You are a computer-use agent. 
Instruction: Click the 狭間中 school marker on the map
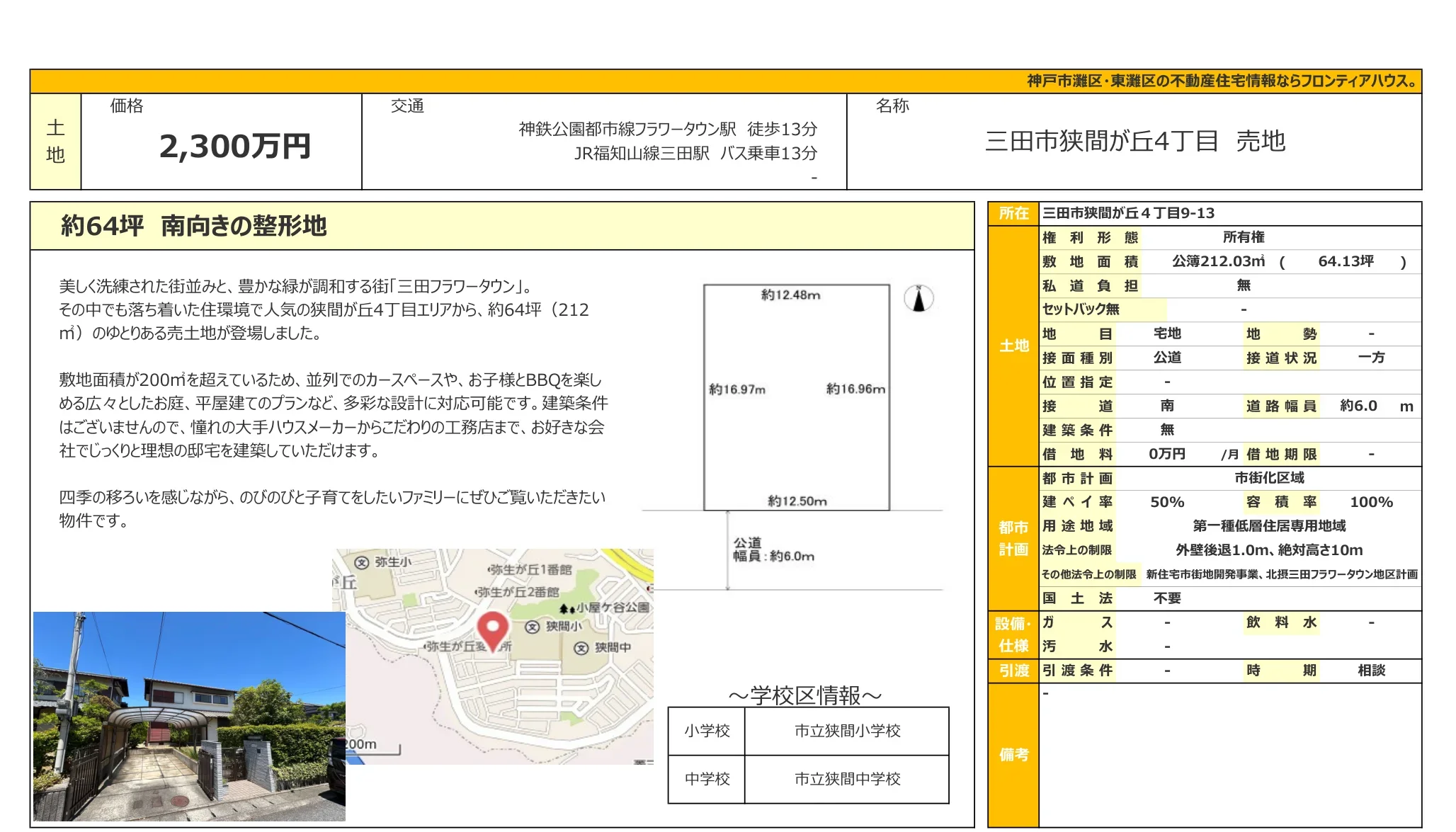[581, 648]
